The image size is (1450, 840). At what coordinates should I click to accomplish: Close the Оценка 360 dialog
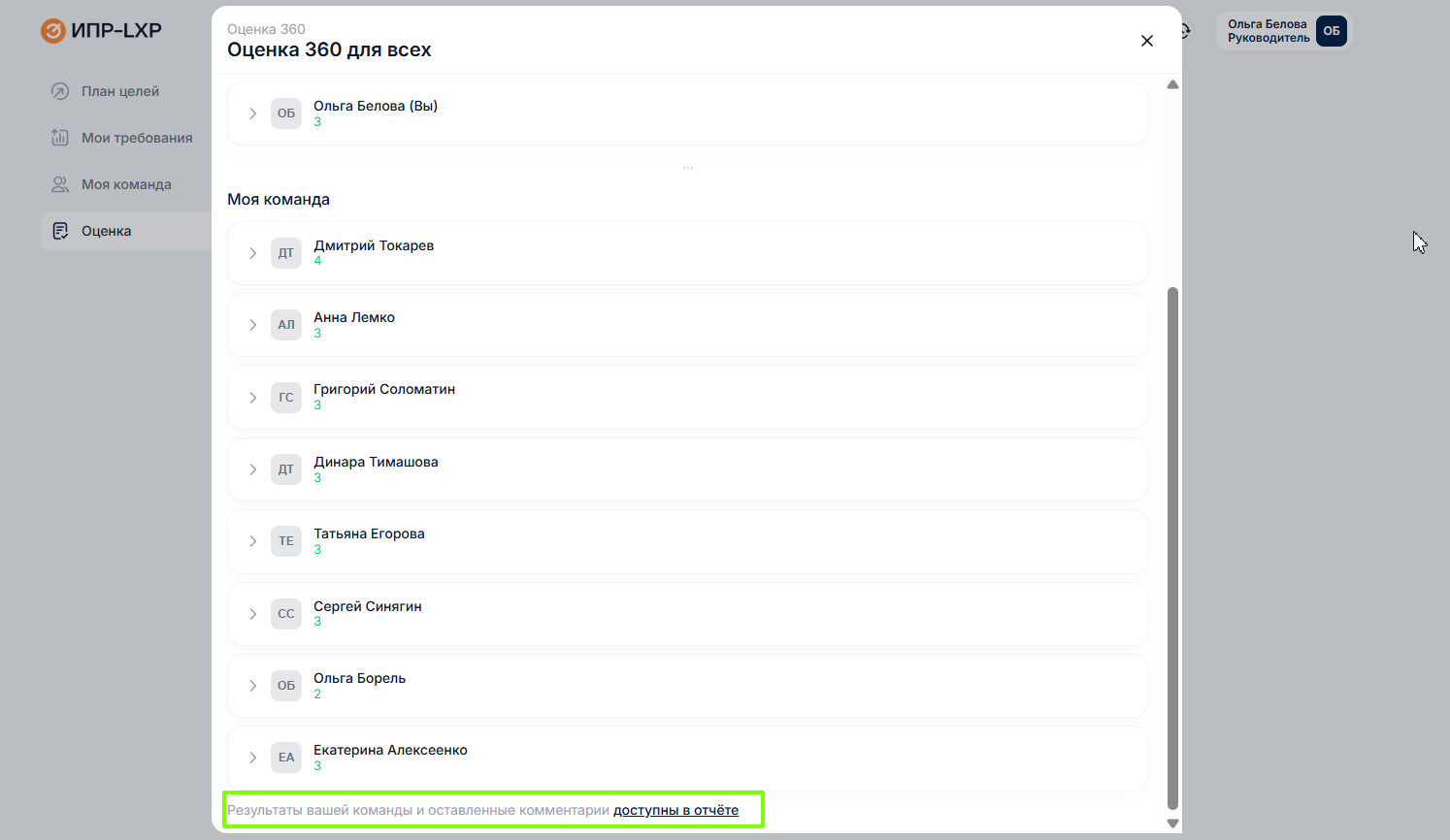pyautogui.click(x=1147, y=41)
